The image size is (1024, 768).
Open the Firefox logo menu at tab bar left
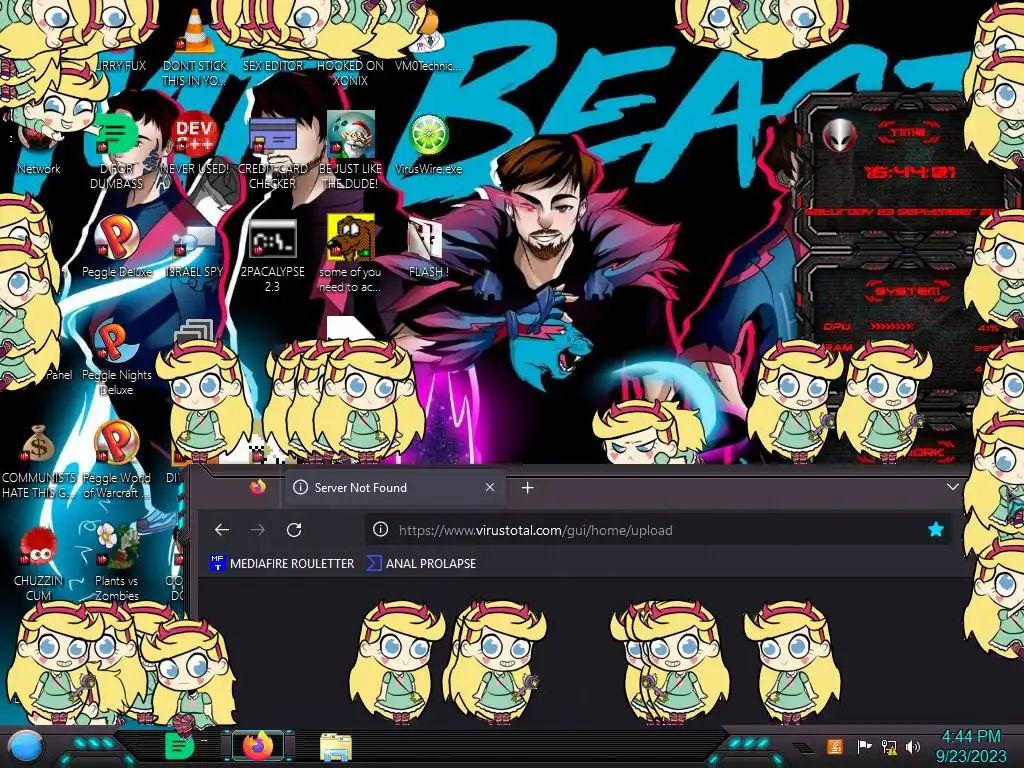258,487
